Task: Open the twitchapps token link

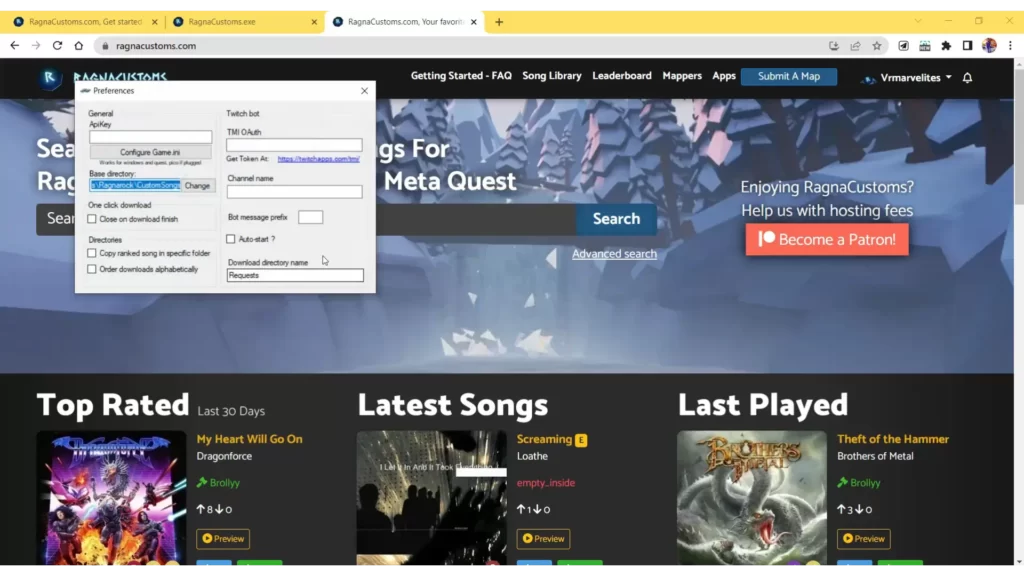Action: [319, 159]
